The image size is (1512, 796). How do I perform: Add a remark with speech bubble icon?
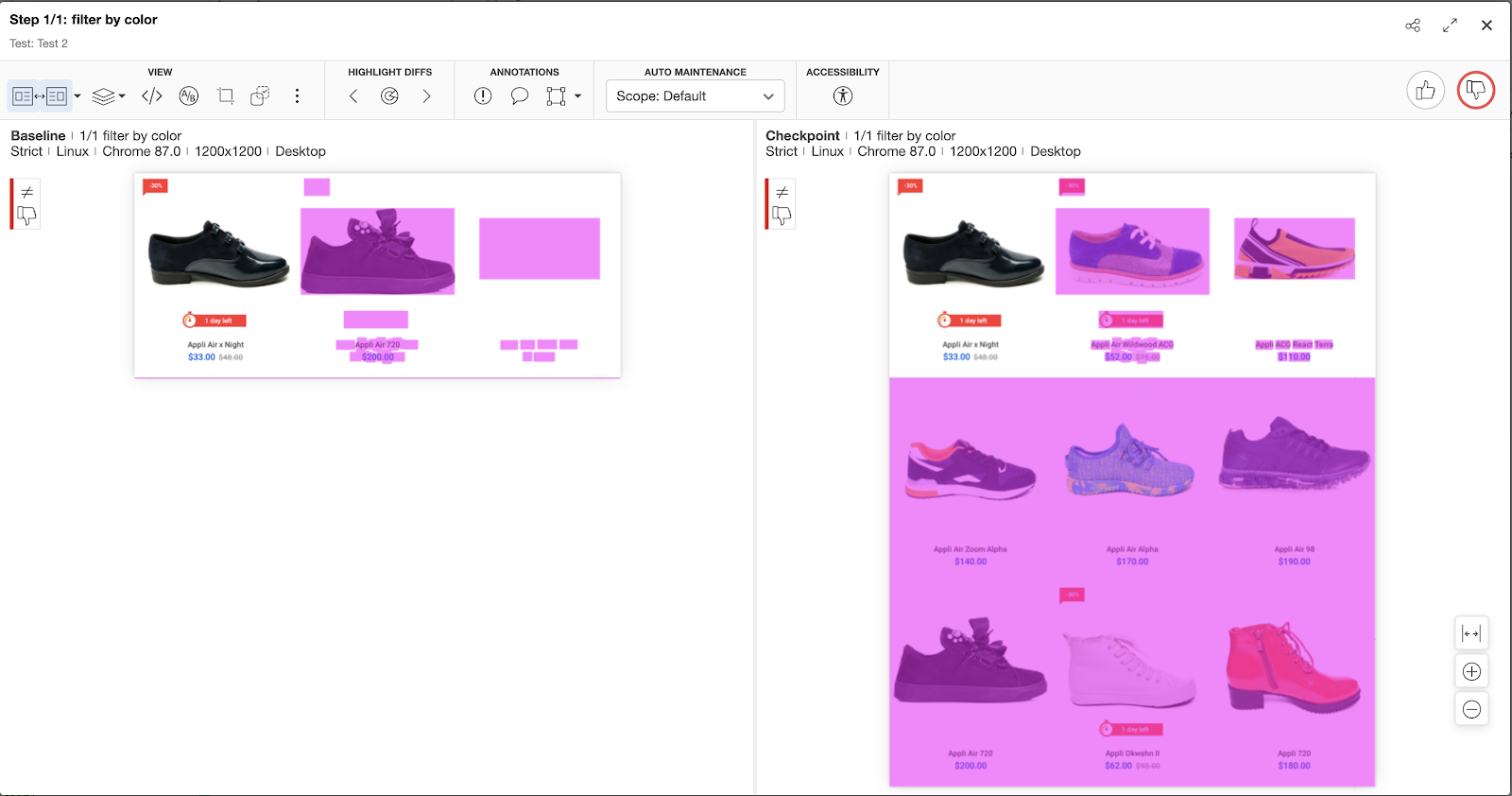pos(519,95)
